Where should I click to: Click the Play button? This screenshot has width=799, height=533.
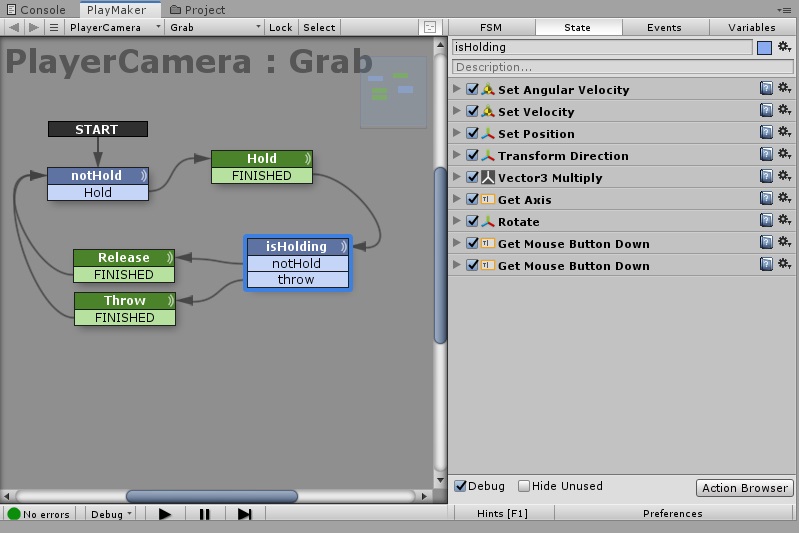click(x=165, y=514)
